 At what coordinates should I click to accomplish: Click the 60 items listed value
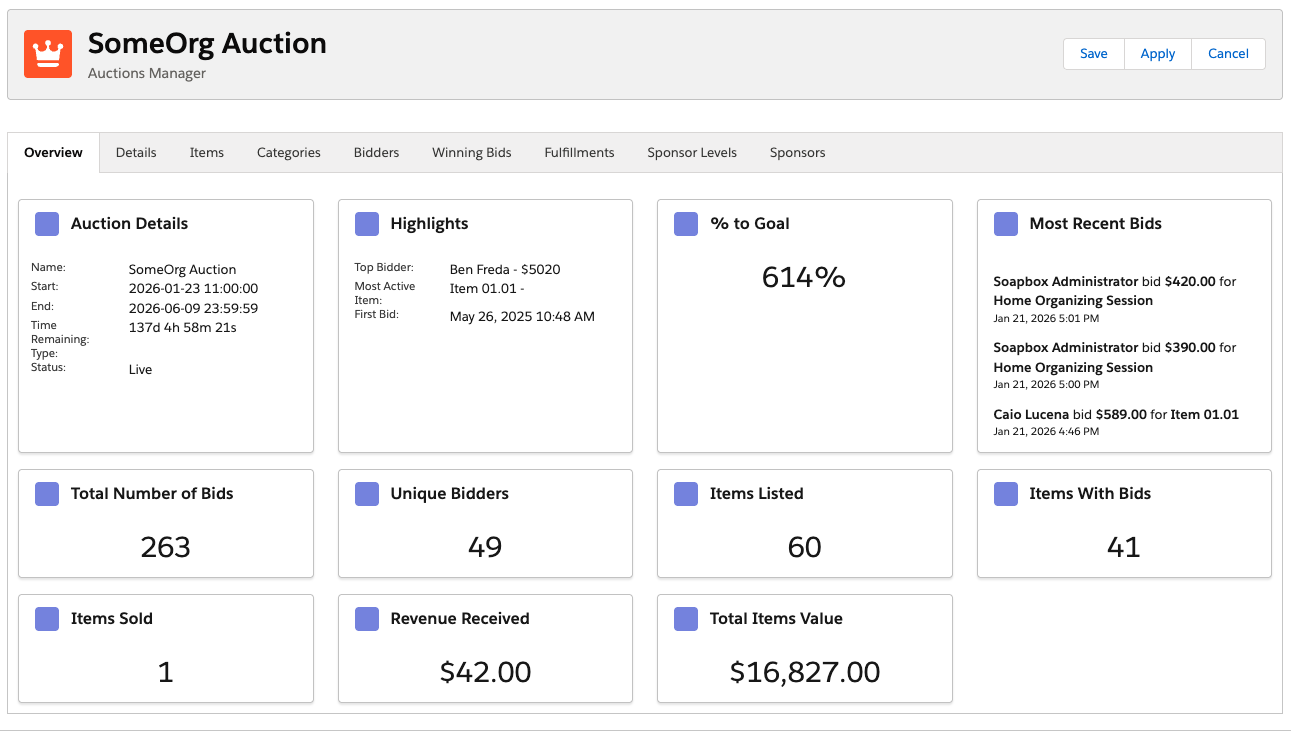point(804,547)
